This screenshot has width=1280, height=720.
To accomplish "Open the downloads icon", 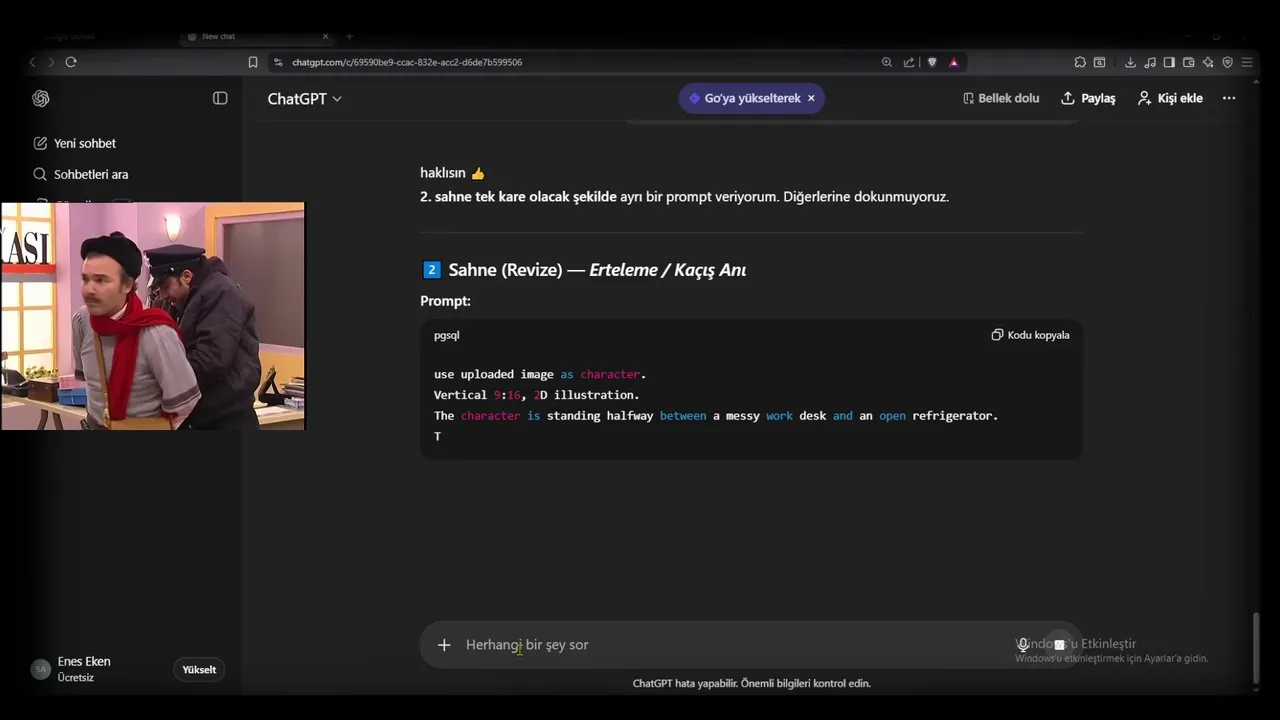I will pyautogui.click(x=1130, y=62).
